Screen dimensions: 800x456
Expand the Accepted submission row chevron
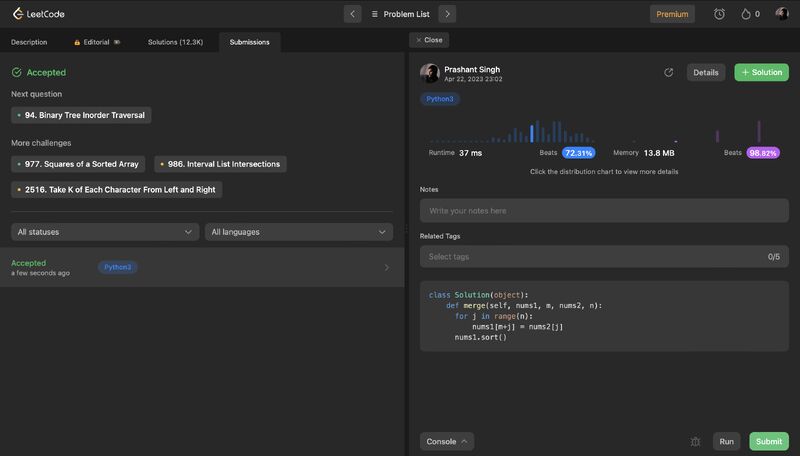pyautogui.click(x=387, y=268)
